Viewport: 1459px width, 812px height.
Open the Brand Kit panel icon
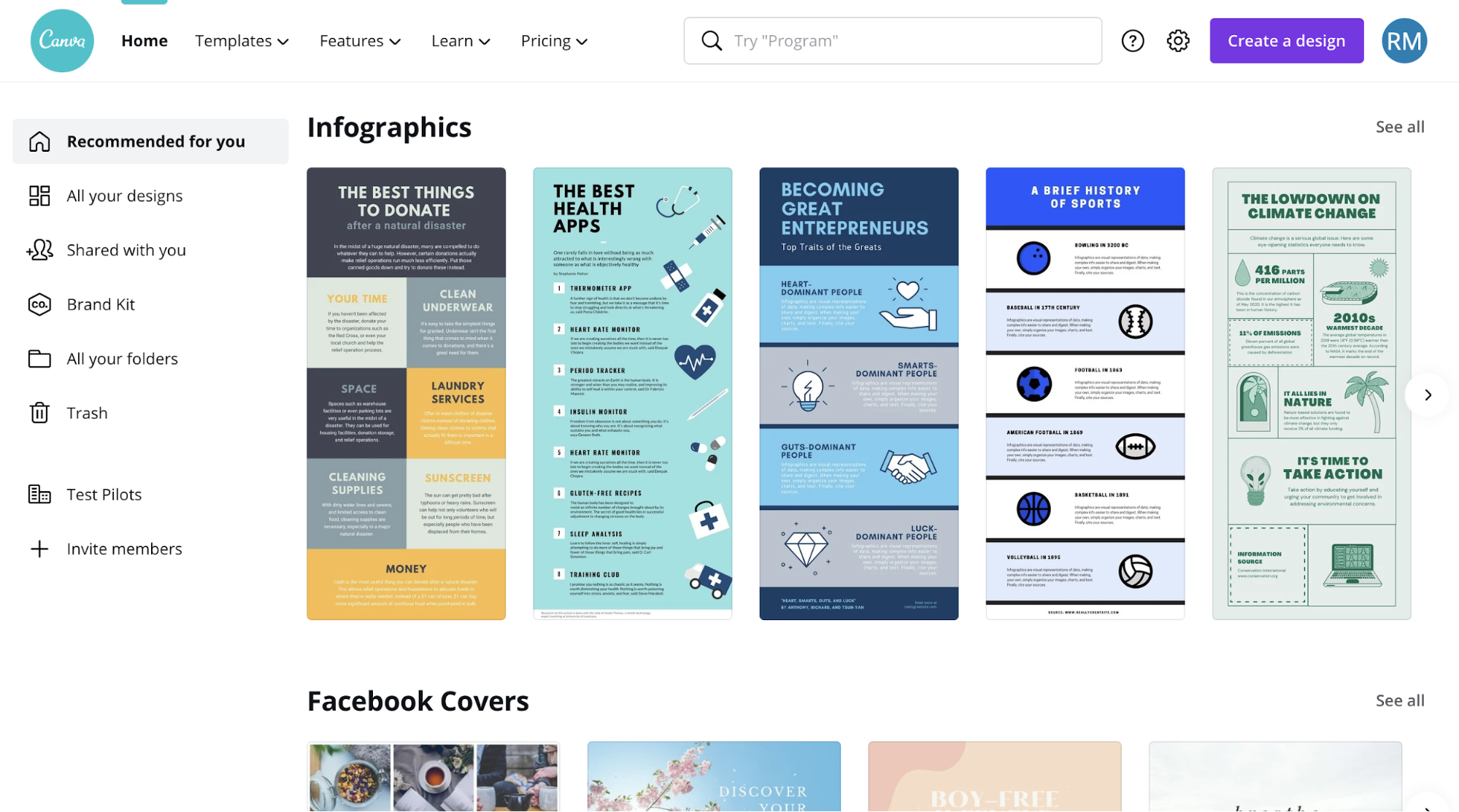(37, 303)
